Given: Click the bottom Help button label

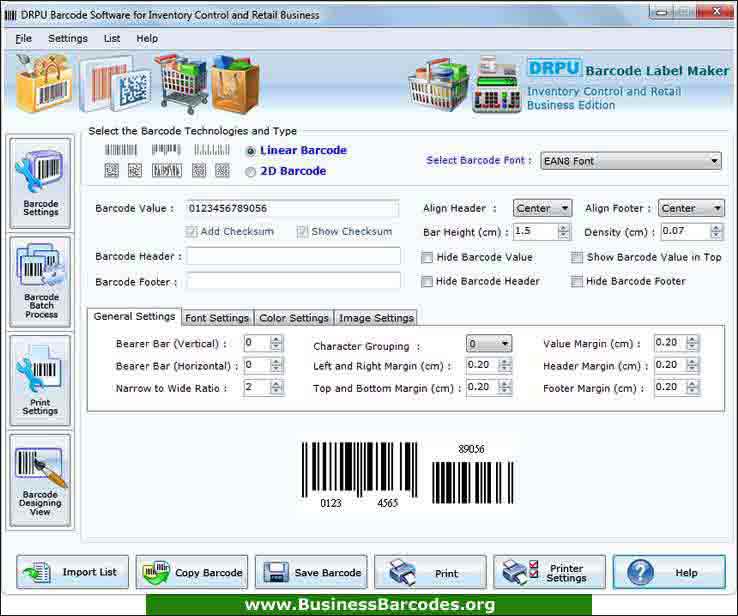Looking at the screenshot, I should pos(686,573).
